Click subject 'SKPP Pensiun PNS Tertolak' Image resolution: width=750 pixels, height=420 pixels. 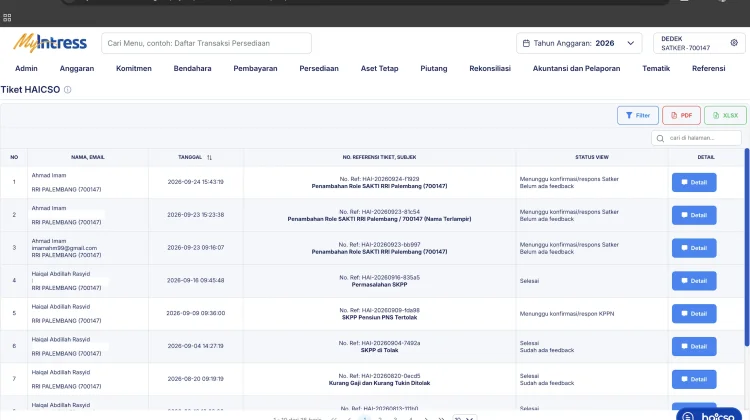[379, 318]
